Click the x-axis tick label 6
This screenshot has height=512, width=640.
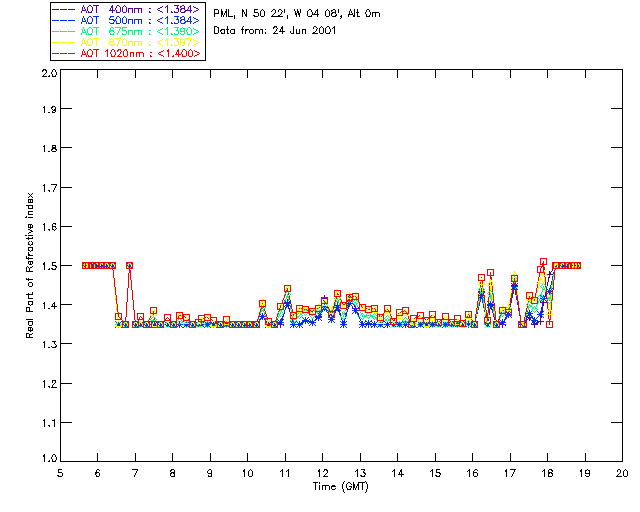click(x=98, y=473)
